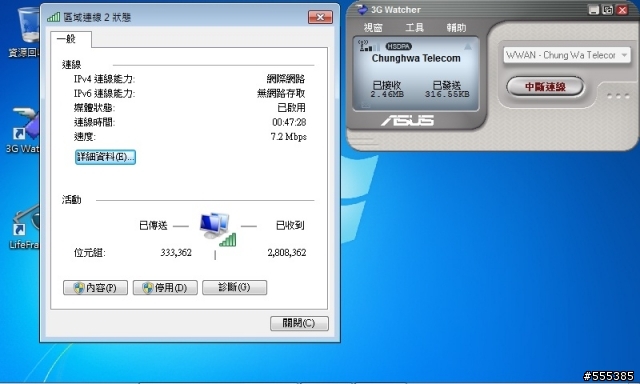Minimize the 3G Watcher window

pos(593,10)
